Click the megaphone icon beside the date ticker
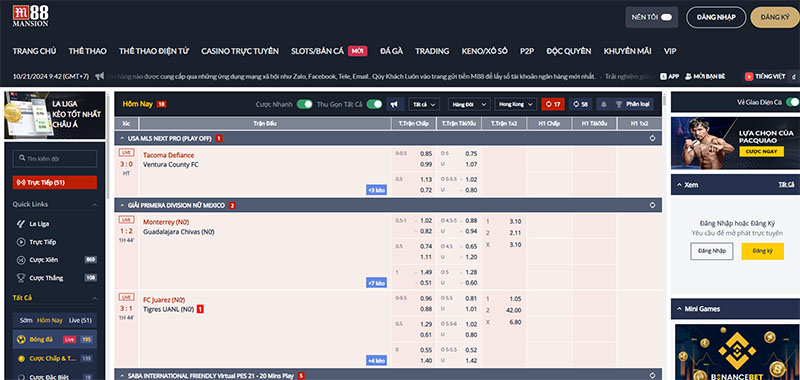This screenshot has width=800, height=380. pyautogui.click(x=99, y=76)
